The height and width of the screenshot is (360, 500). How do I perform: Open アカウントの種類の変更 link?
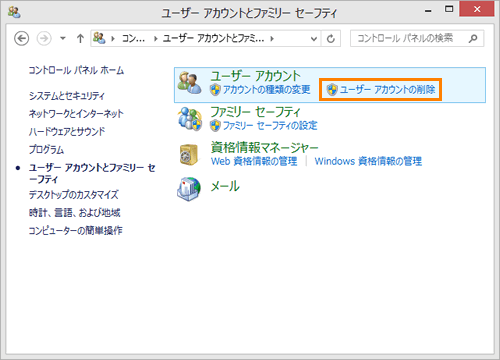click(x=266, y=89)
